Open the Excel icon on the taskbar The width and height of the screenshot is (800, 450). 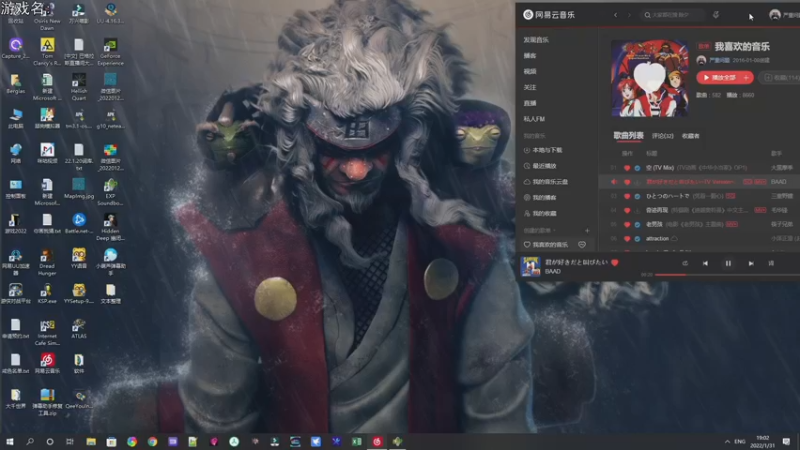357,441
